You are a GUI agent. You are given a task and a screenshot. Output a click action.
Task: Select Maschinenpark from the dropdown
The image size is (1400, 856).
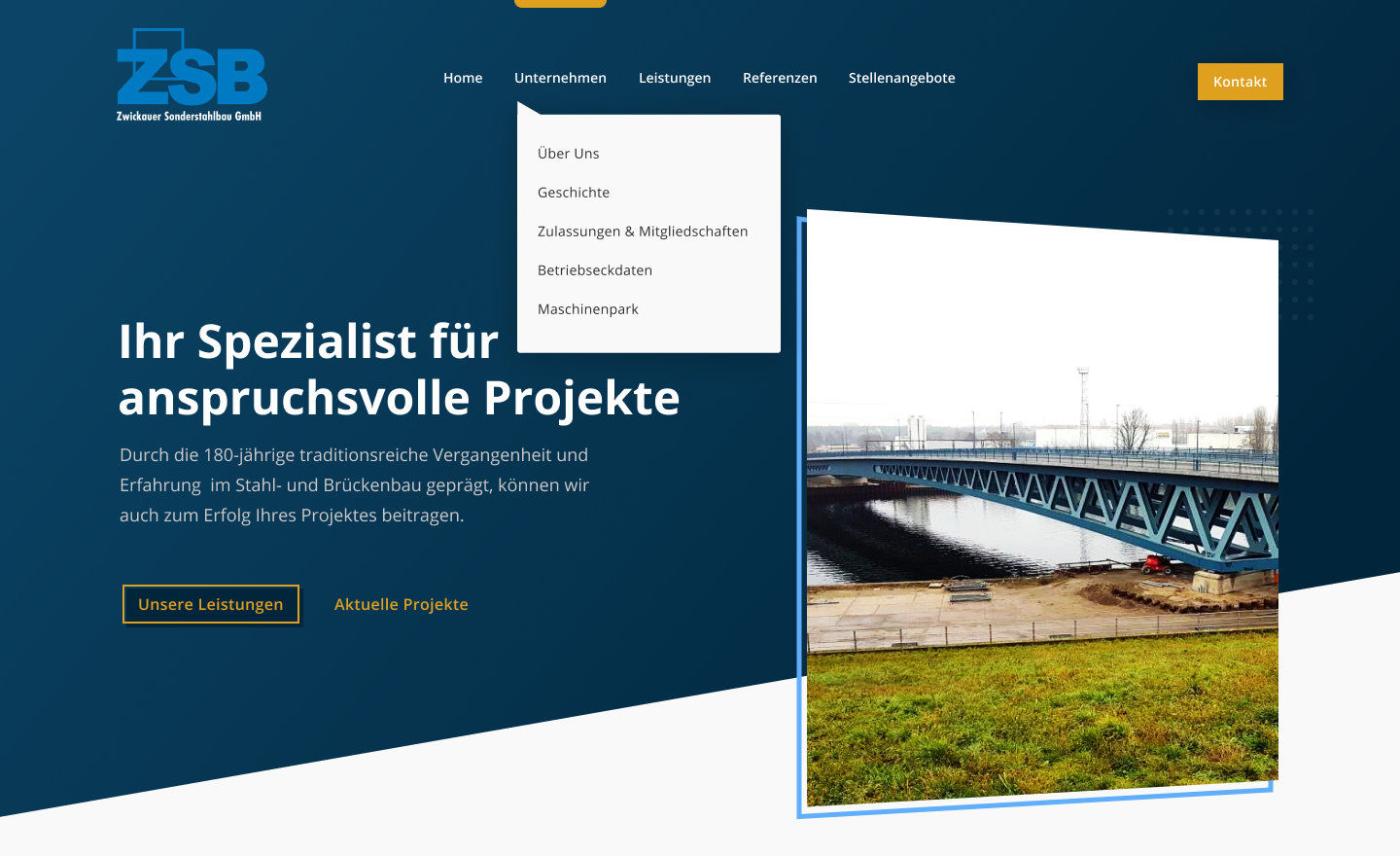tap(588, 309)
